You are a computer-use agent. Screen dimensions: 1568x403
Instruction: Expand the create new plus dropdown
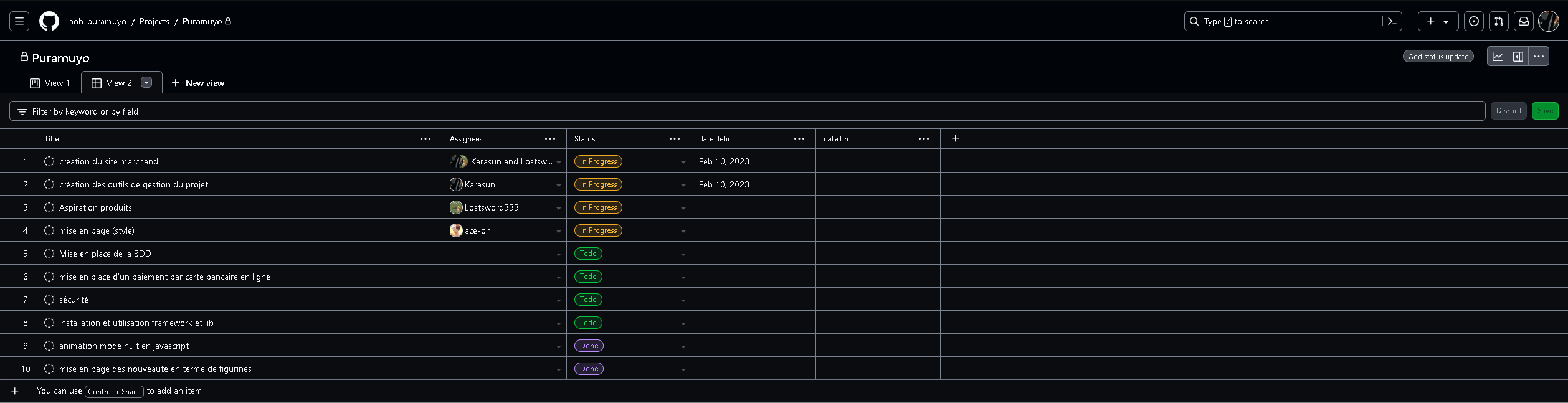click(1437, 21)
